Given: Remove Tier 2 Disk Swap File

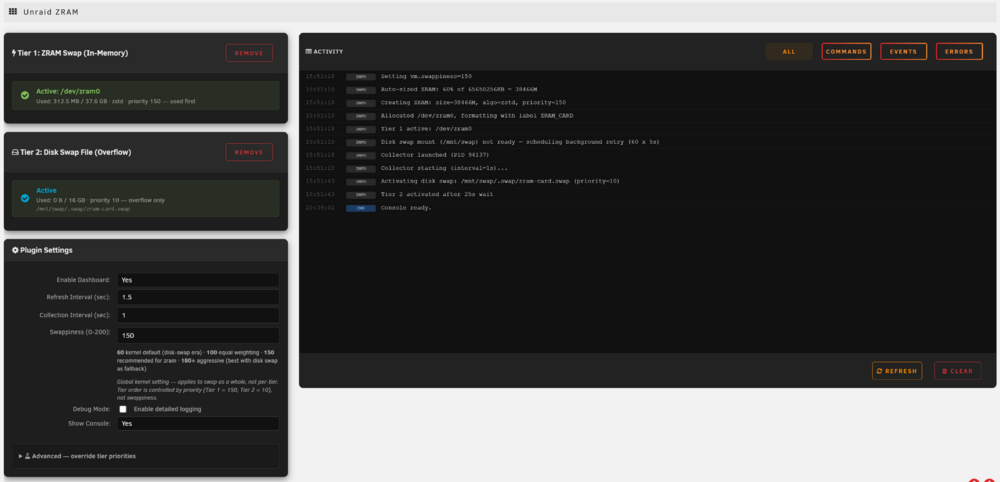Looking at the screenshot, I should coord(249,152).
